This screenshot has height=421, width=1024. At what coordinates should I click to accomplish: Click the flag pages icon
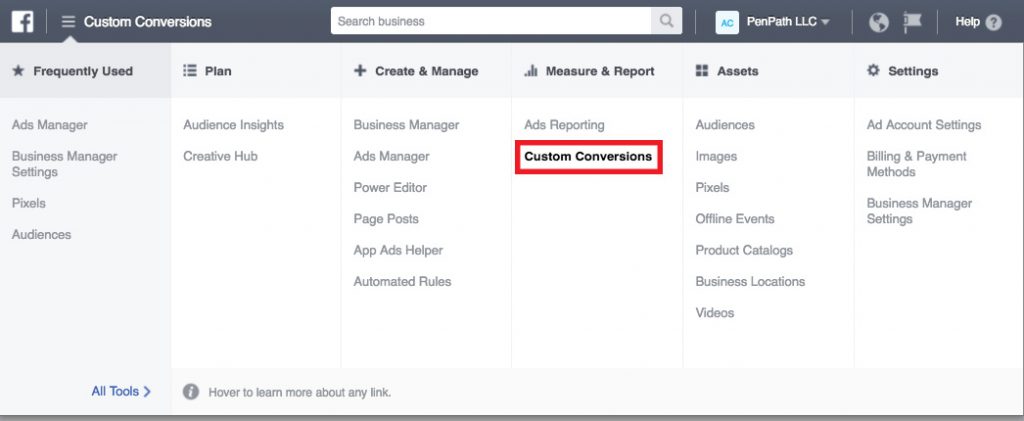(912, 22)
